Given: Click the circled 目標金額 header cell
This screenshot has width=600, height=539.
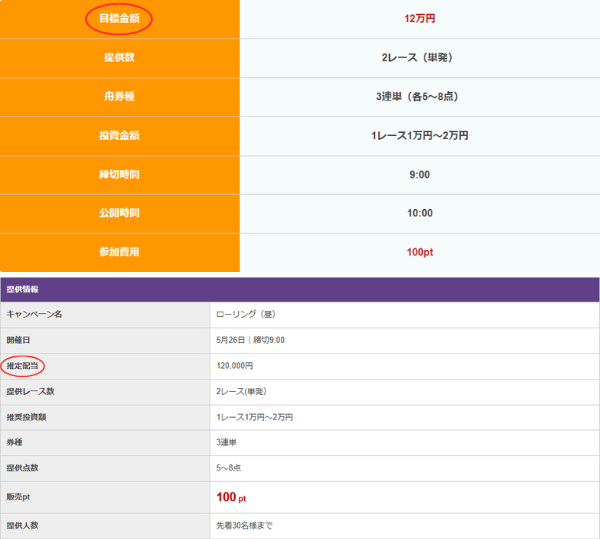Looking at the screenshot, I should [x=119, y=18].
